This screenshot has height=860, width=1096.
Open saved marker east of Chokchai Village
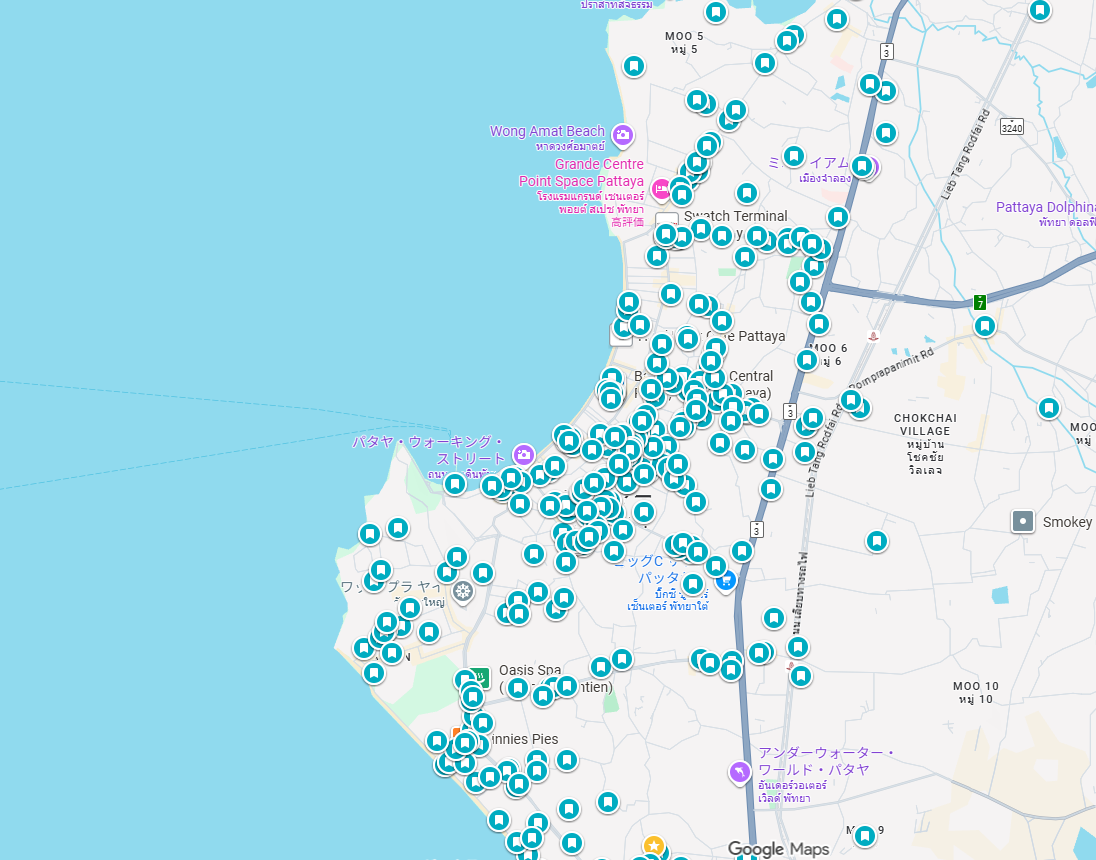(1048, 408)
